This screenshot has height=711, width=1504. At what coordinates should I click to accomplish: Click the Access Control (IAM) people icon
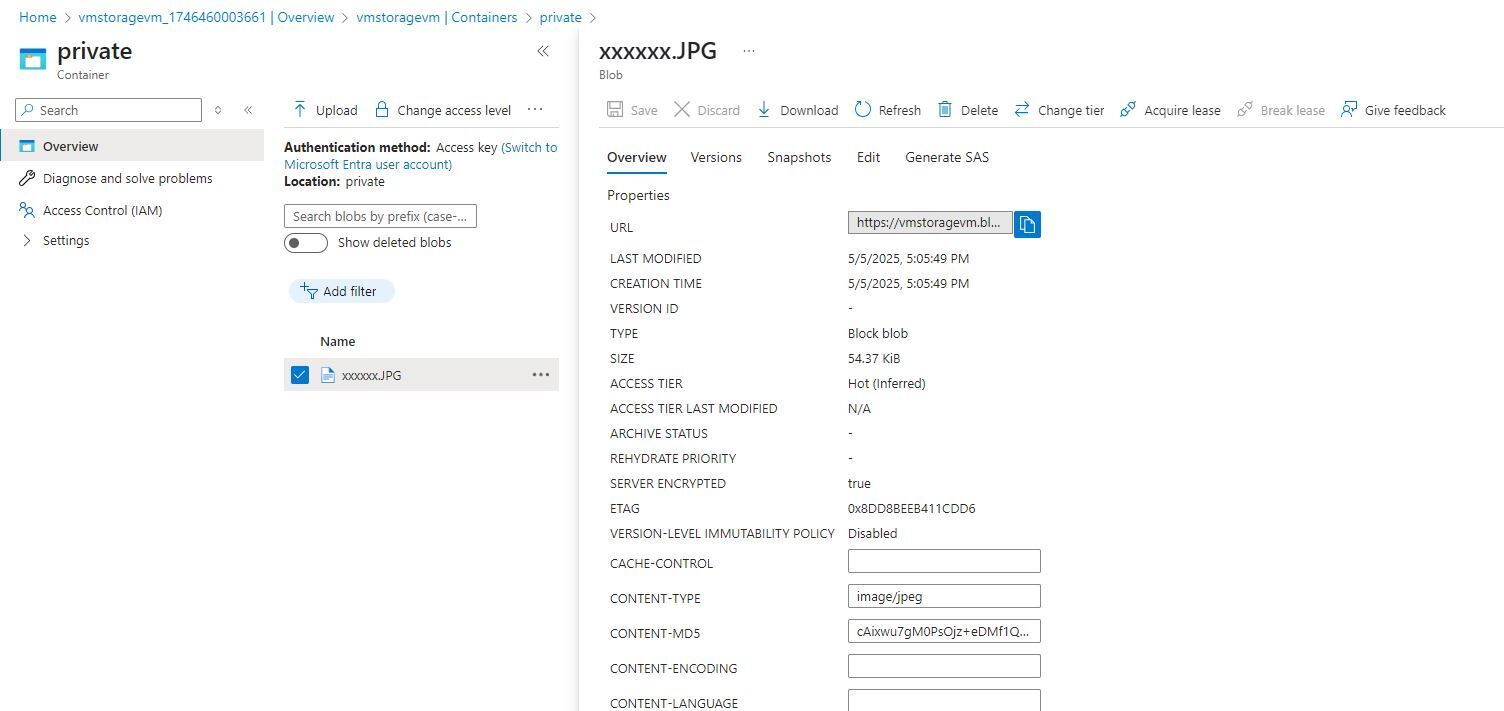tap(27, 210)
